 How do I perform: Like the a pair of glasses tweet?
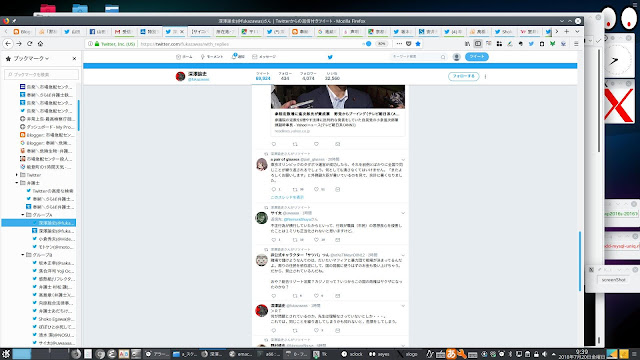pyautogui.click(x=316, y=189)
